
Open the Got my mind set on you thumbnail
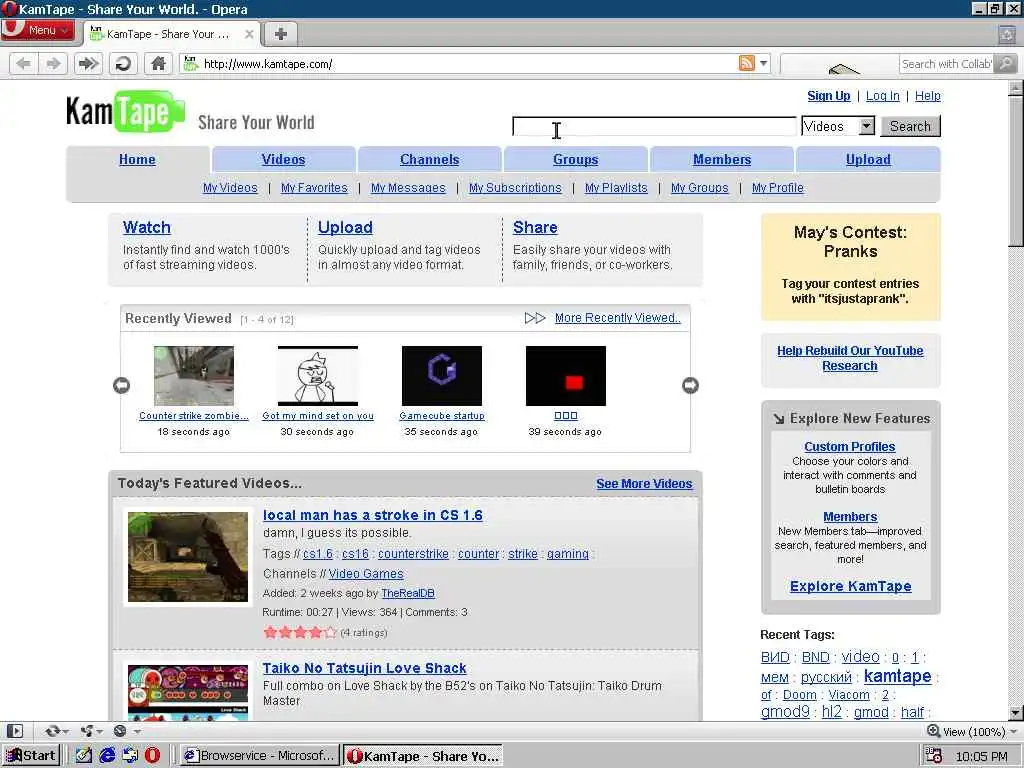tap(318, 376)
